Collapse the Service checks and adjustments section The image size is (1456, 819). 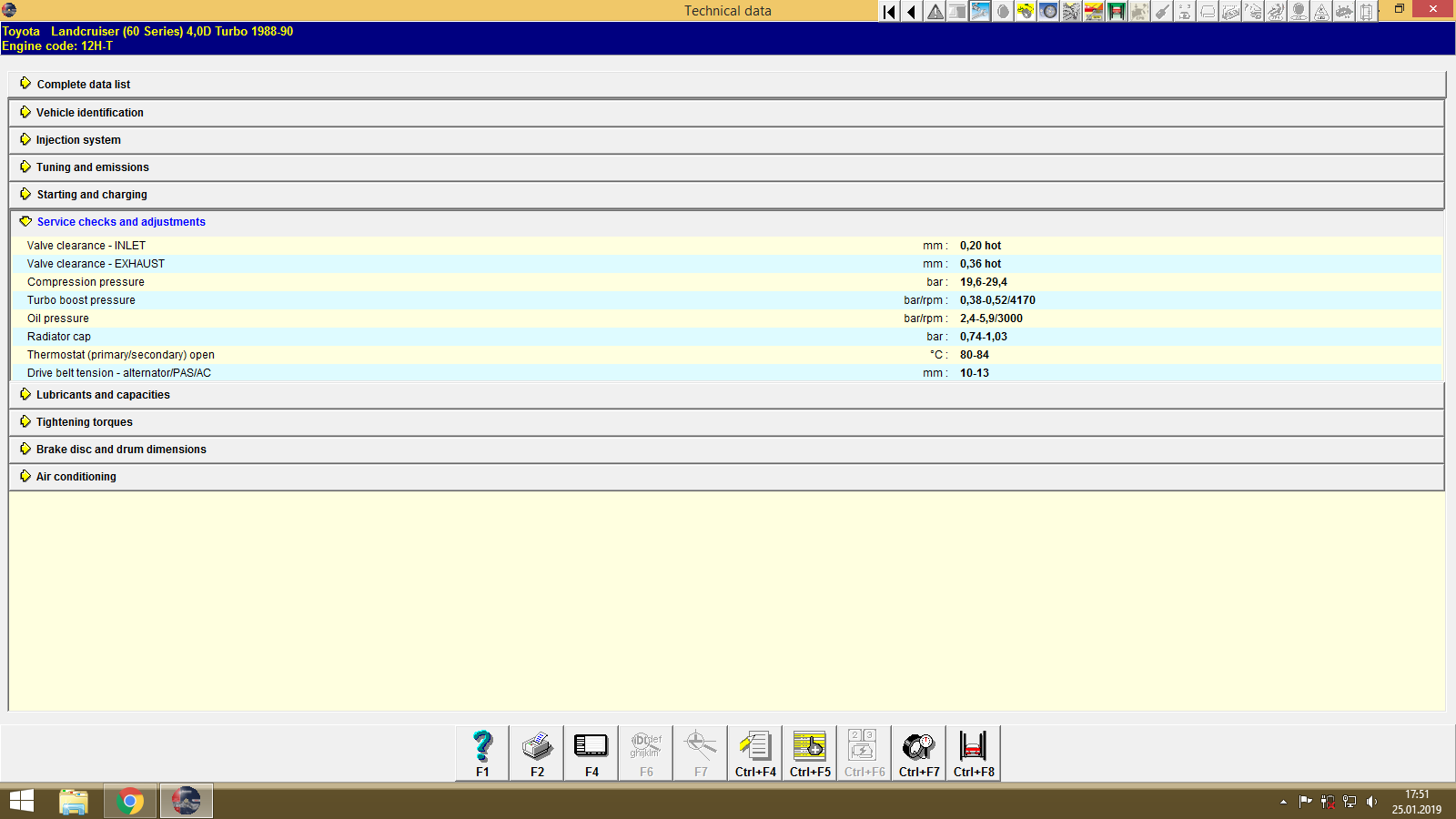(x=120, y=221)
